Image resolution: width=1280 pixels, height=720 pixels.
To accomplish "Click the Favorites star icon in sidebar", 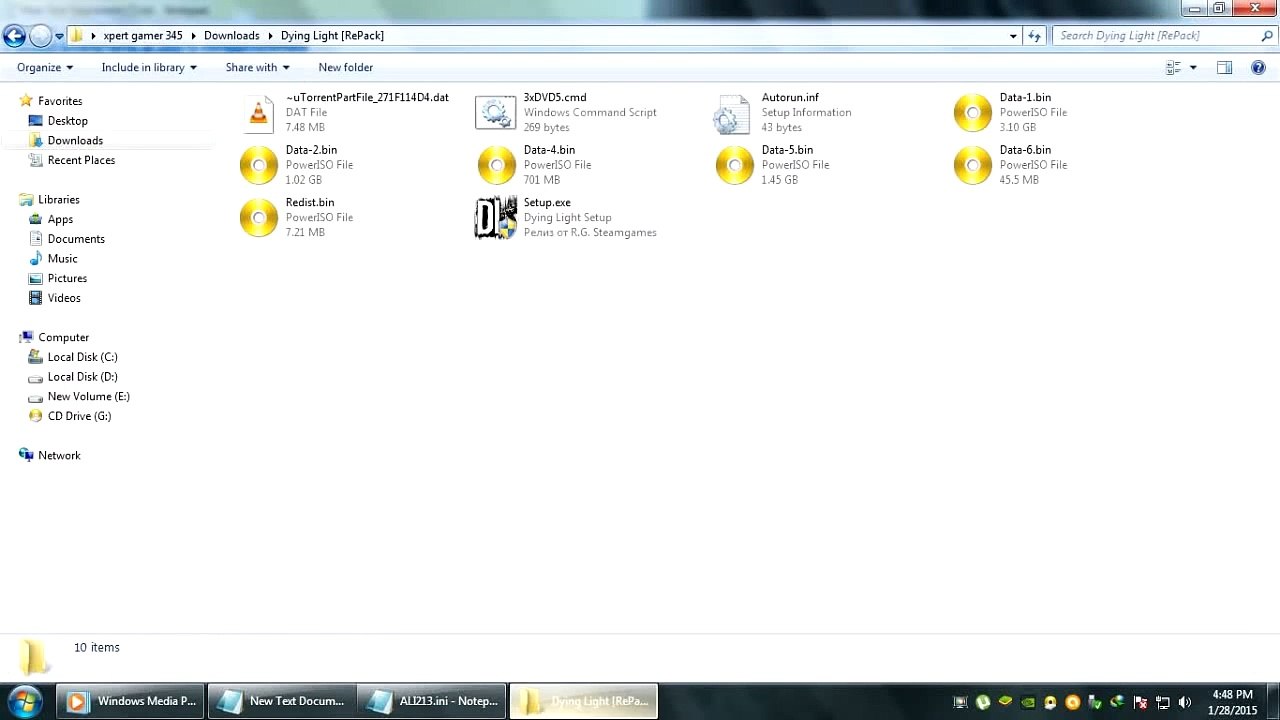I will pos(27,101).
